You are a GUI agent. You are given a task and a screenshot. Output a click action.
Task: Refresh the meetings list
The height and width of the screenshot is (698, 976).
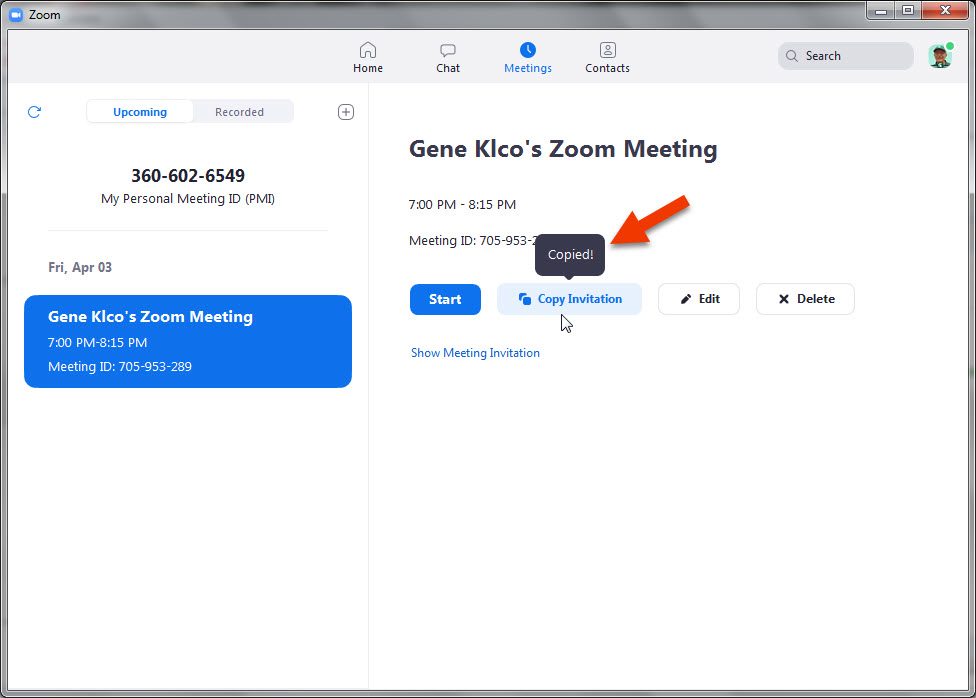(34, 112)
